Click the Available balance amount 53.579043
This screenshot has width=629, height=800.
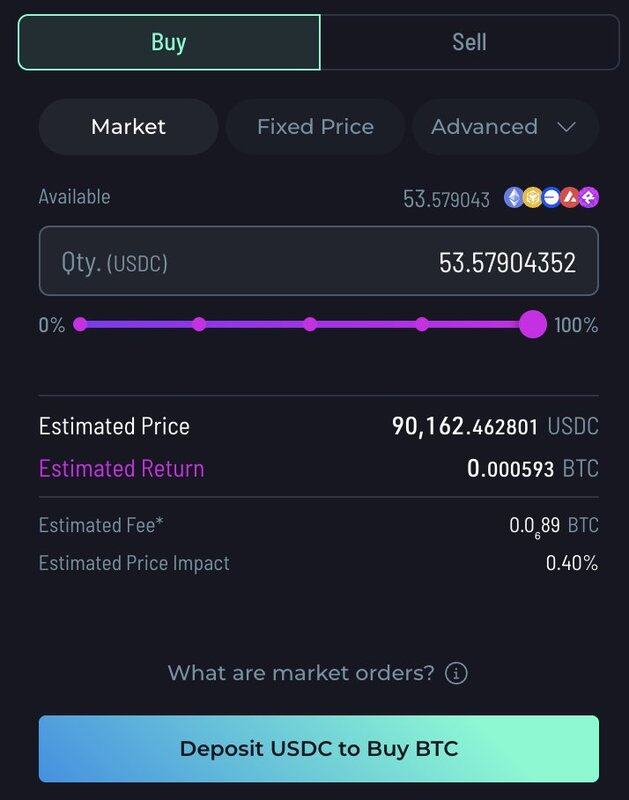click(x=446, y=199)
